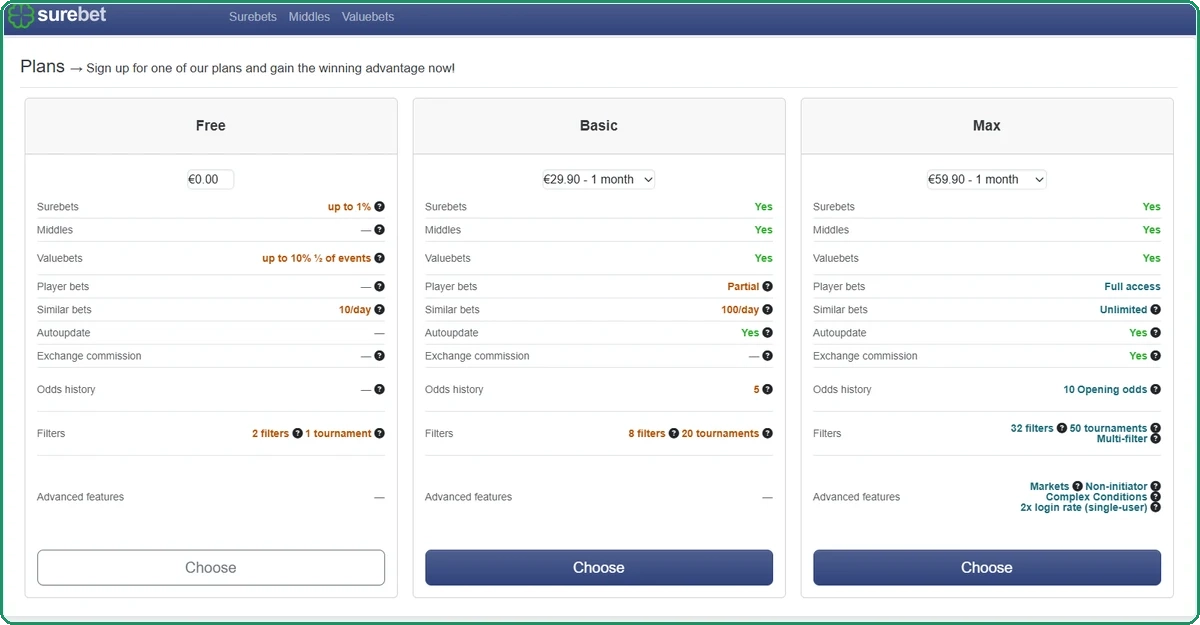
Task: Open help icon next to '1 tournament'
Action: 380,434
